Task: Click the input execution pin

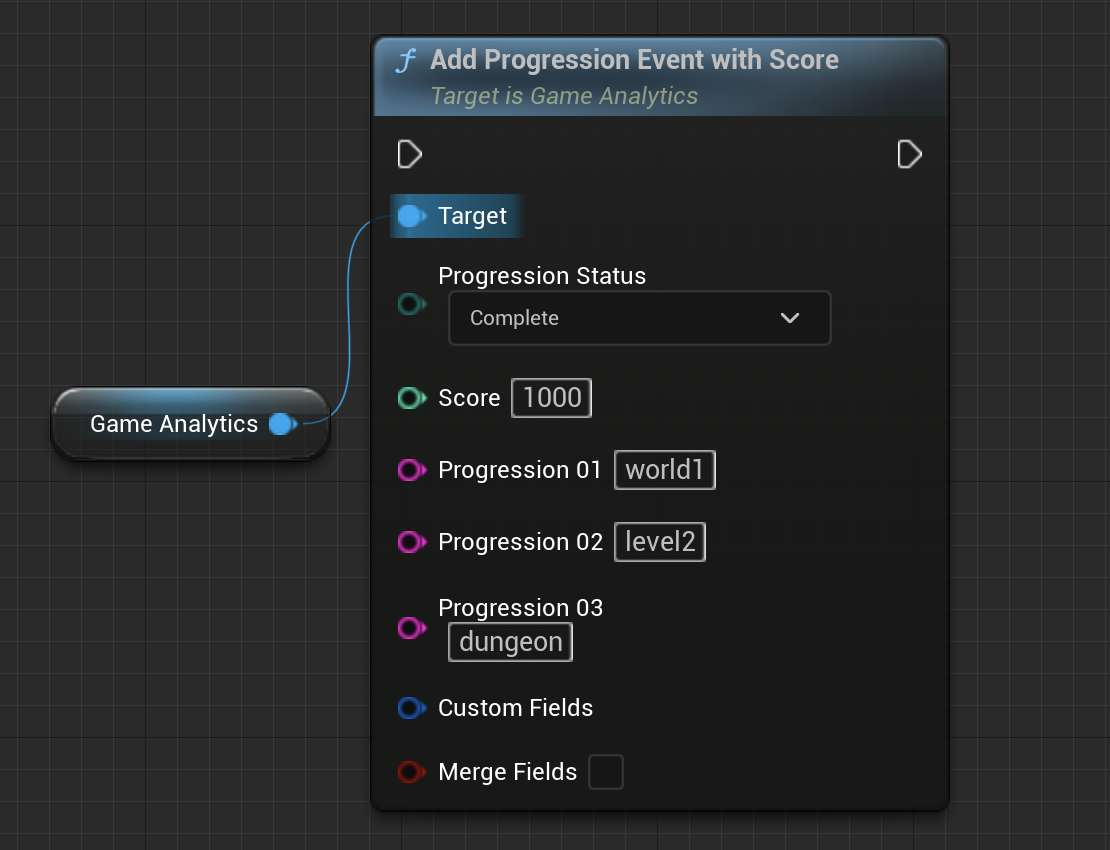Action: [x=409, y=154]
